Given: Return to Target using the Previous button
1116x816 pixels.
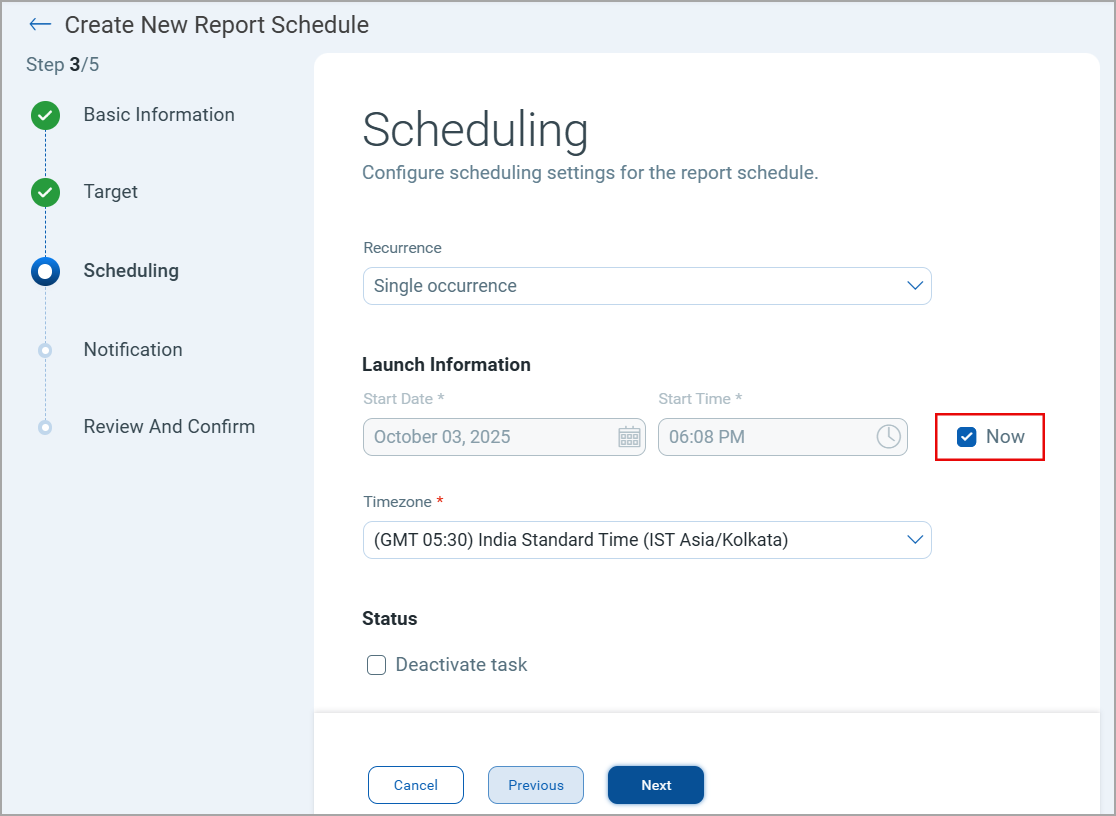Looking at the screenshot, I should (x=535, y=785).
